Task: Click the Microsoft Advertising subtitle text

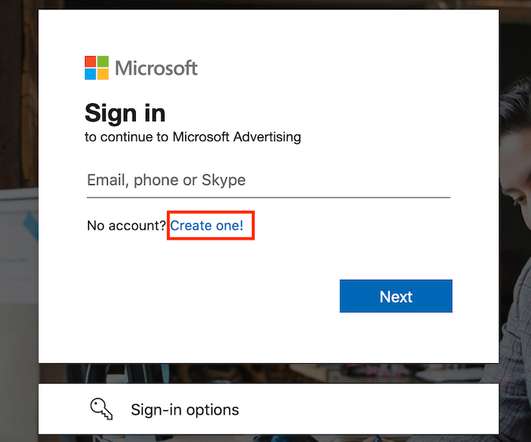Action: click(x=193, y=137)
